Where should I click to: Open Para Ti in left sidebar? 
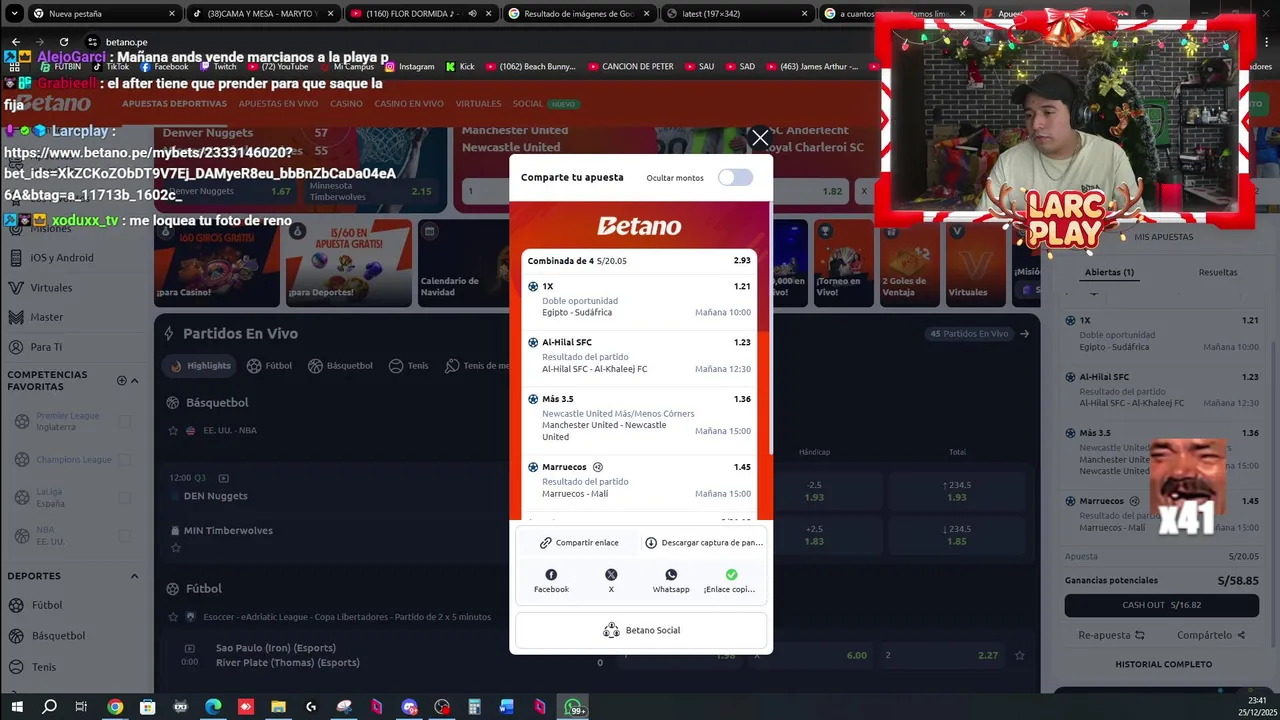point(46,347)
